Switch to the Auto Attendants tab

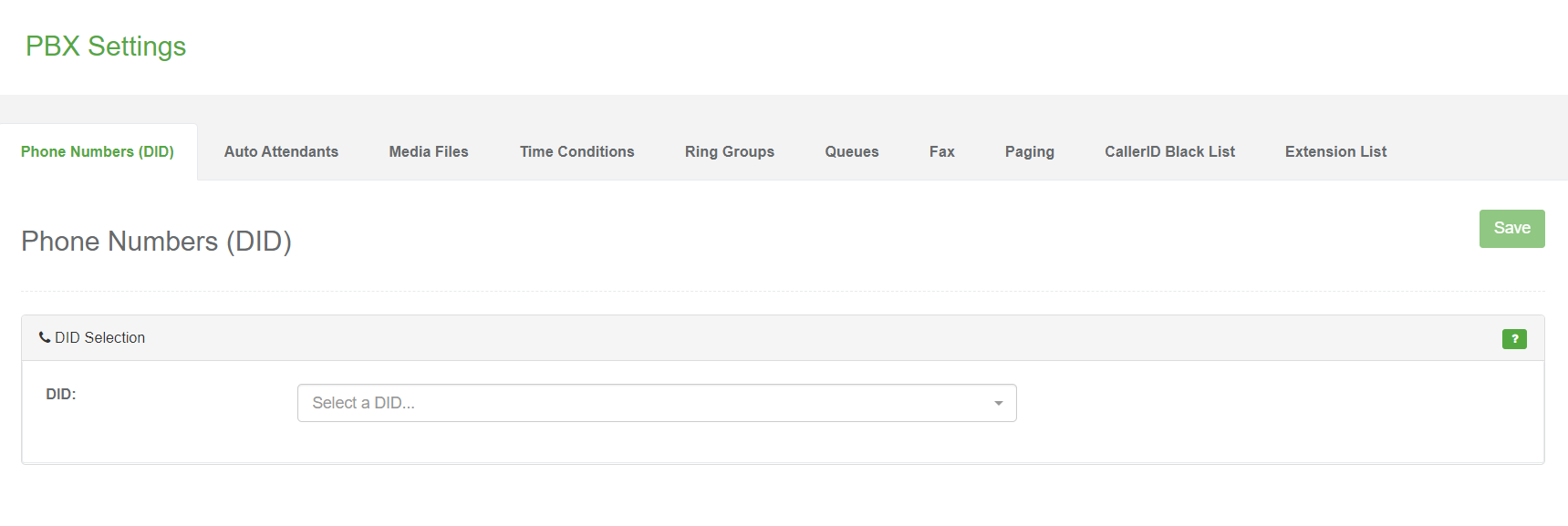point(281,151)
